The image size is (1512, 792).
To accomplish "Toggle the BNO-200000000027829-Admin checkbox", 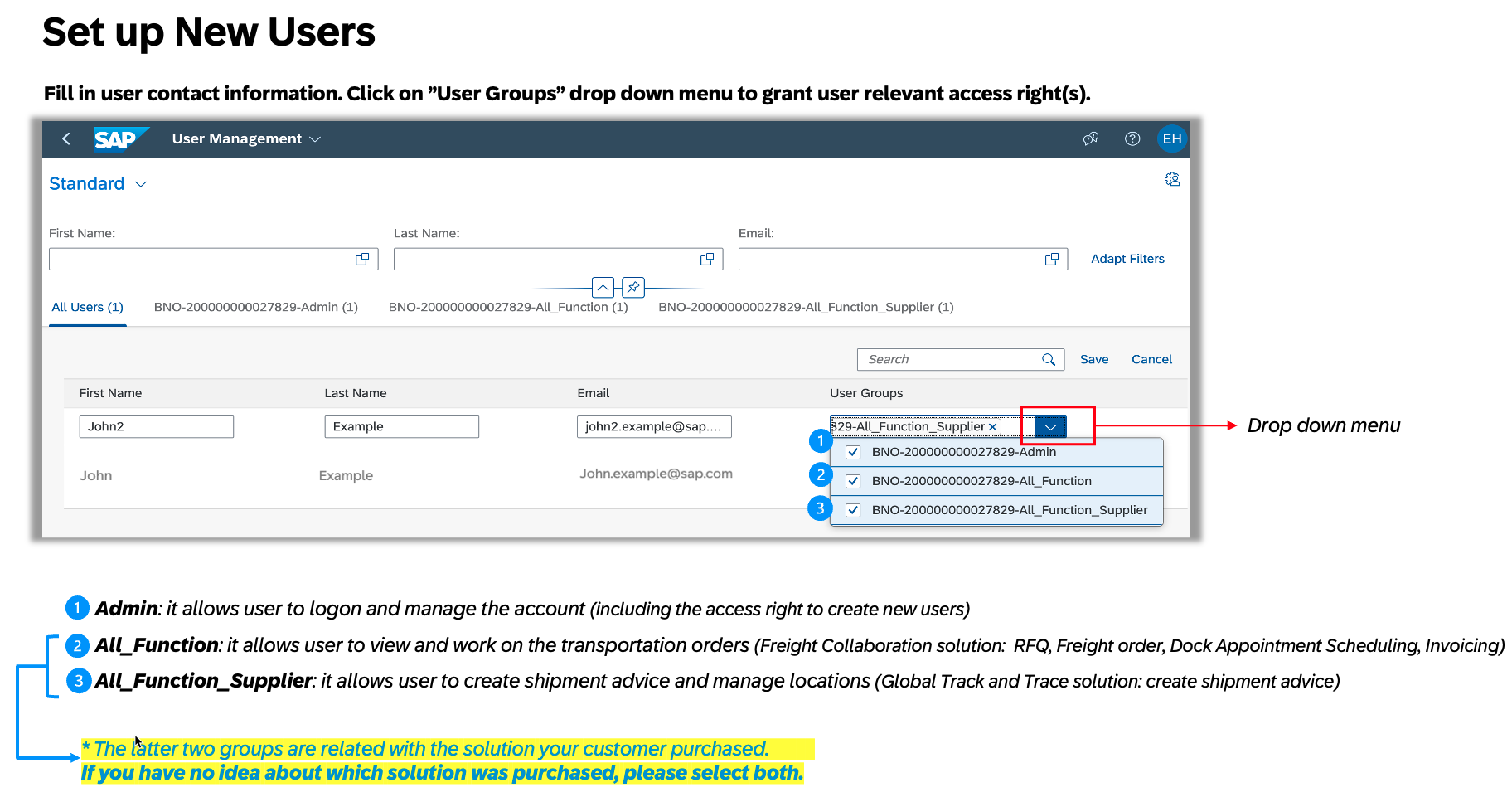I will pyautogui.click(x=853, y=452).
